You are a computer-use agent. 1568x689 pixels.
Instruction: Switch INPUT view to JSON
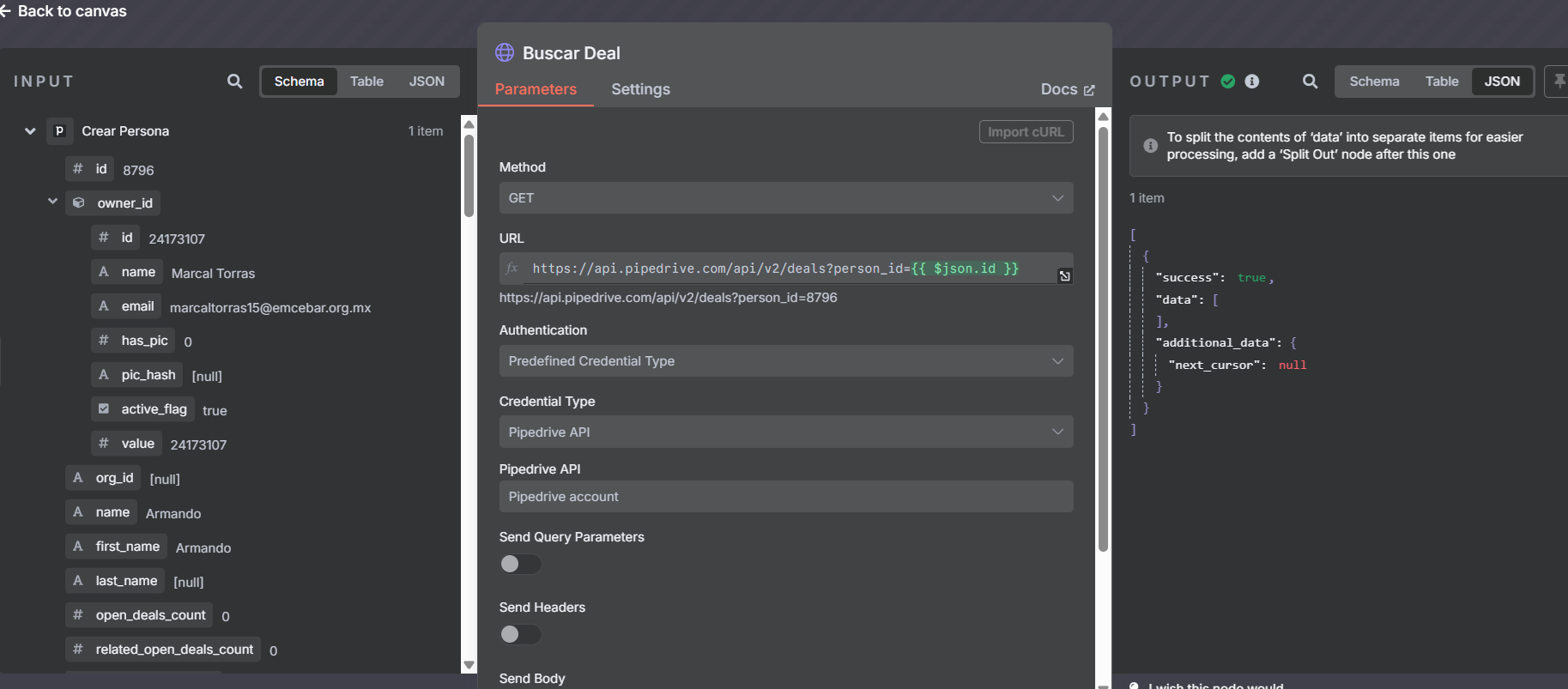click(427, 82)
